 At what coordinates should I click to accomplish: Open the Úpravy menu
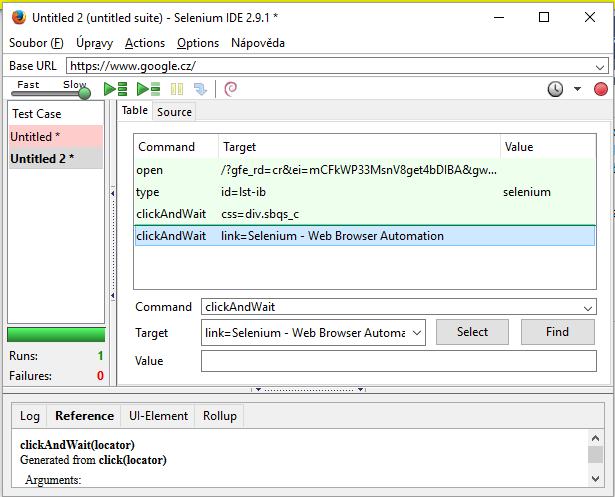coord(95,43)
